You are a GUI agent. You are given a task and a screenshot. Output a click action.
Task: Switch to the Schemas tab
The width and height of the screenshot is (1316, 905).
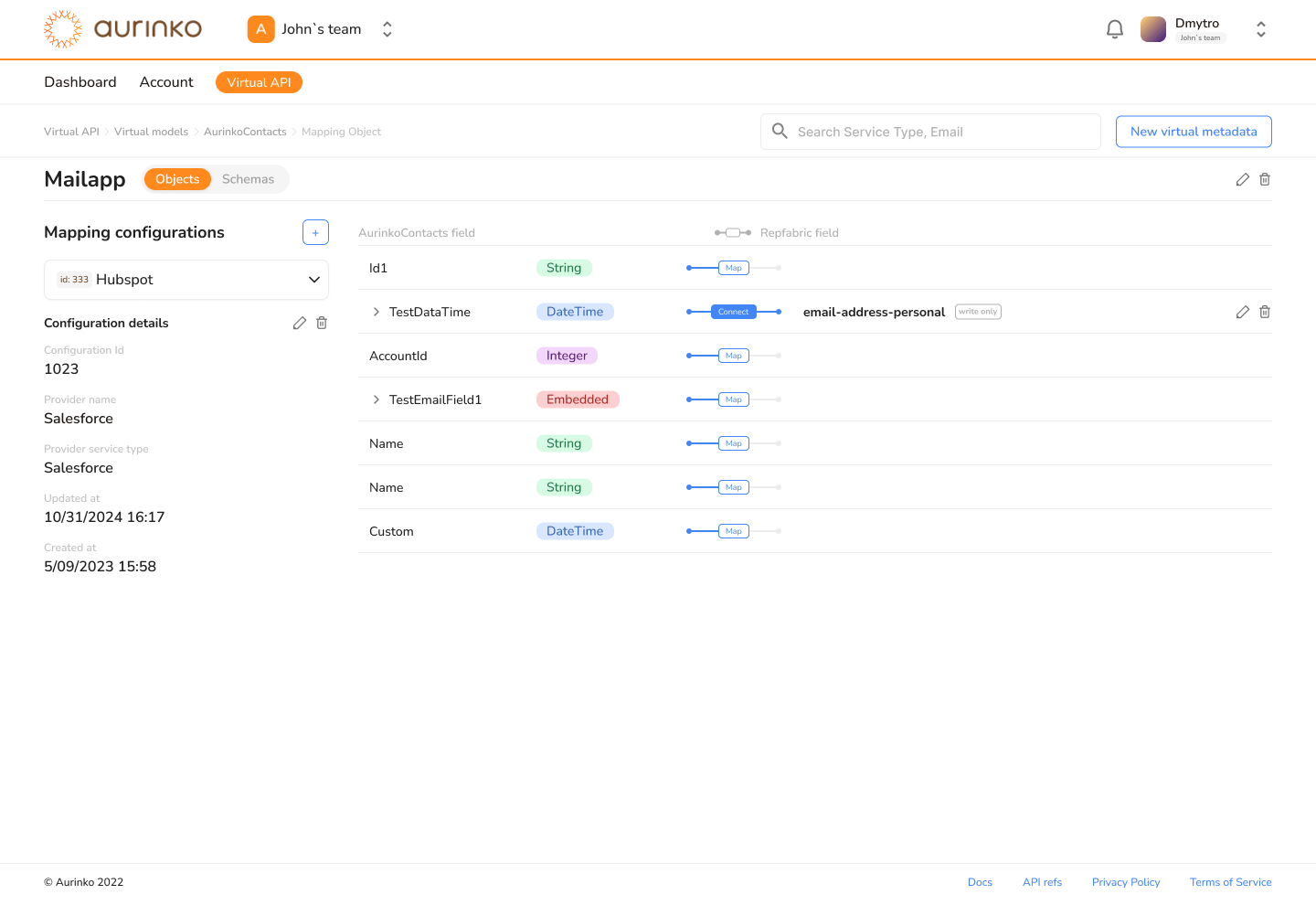click(248, 178)
